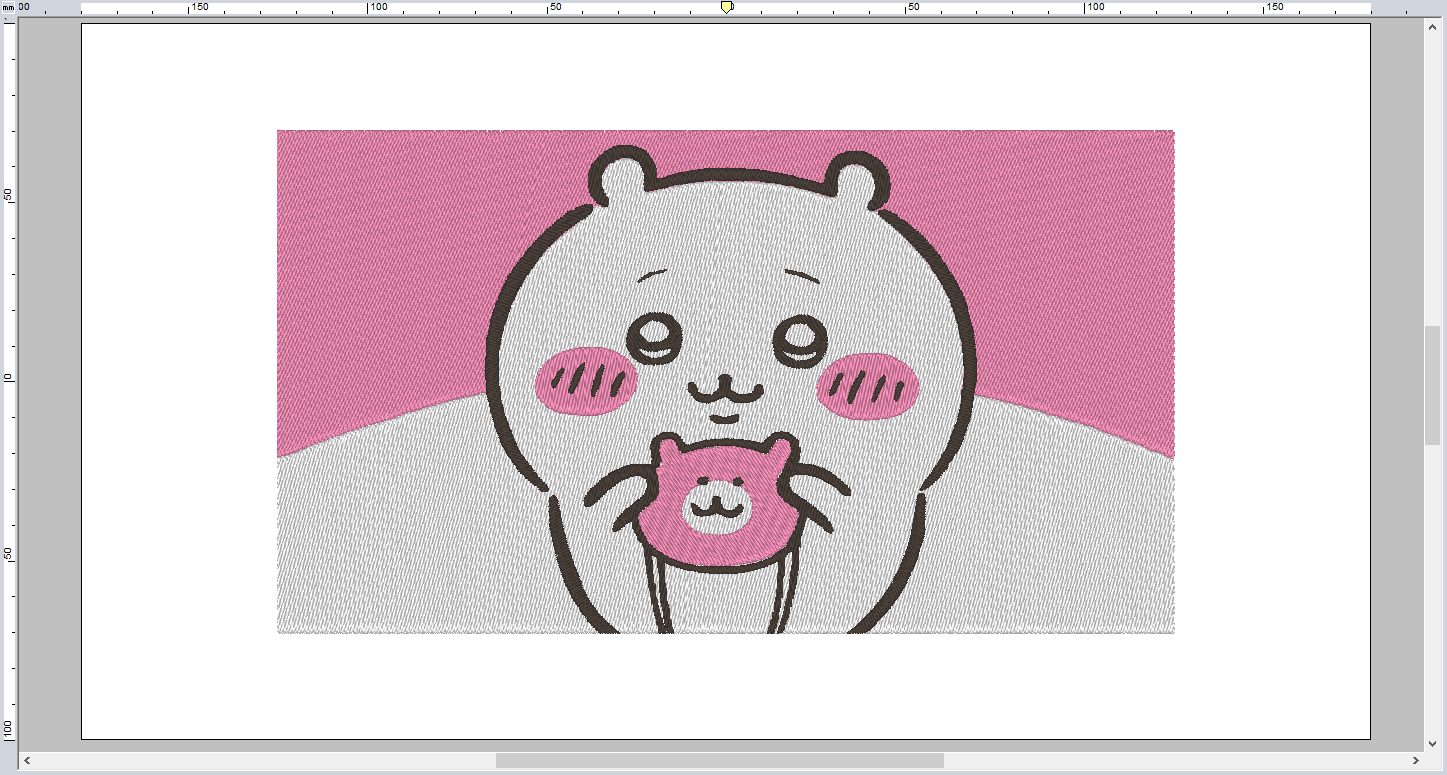Click the horizontal scrollbar left arrow
This screenshot has height=775, width=1447.
(x=27, y=761)
